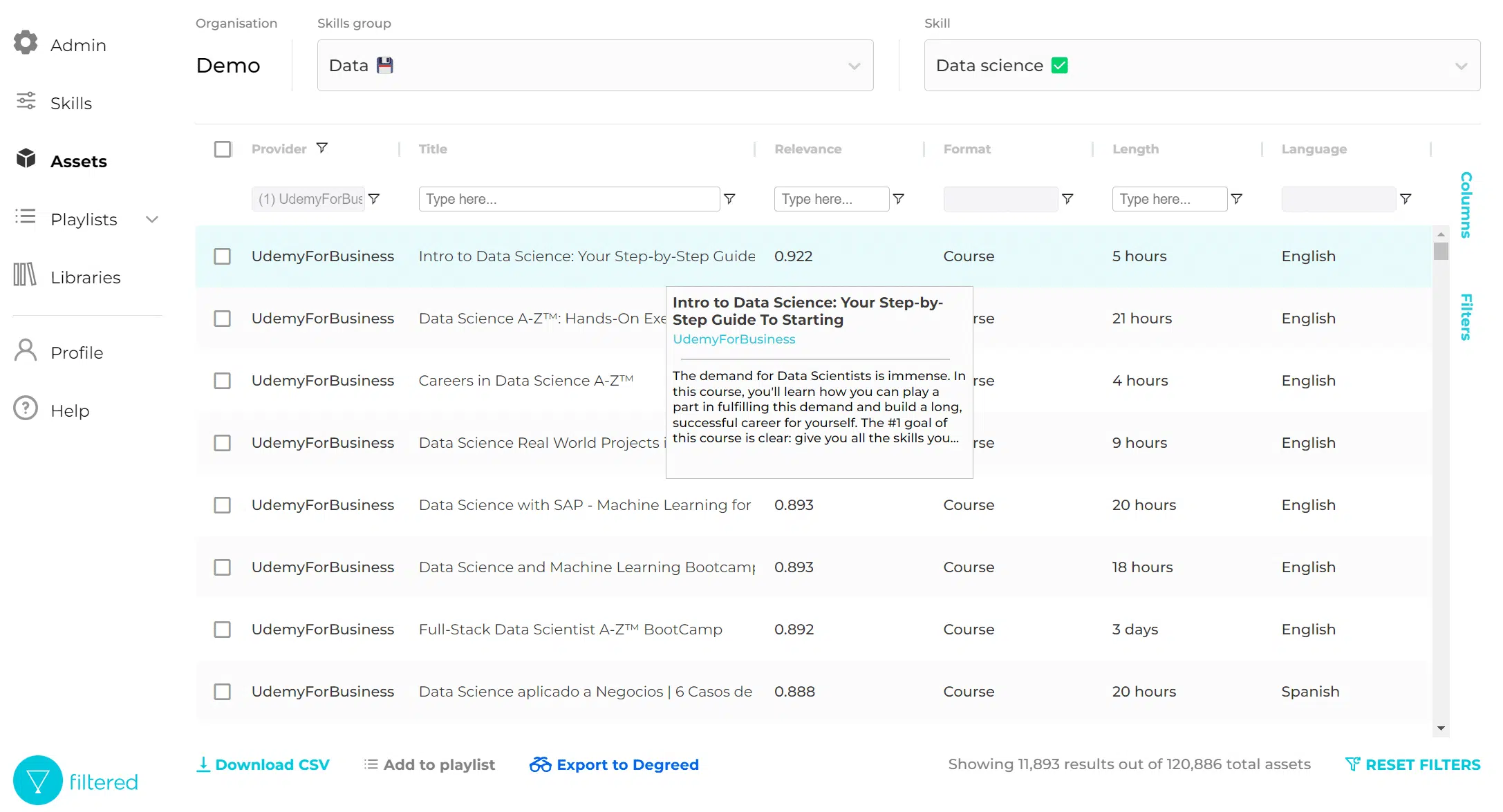Sort by the Title column header

pyautogui.click(x=433, y=149)
